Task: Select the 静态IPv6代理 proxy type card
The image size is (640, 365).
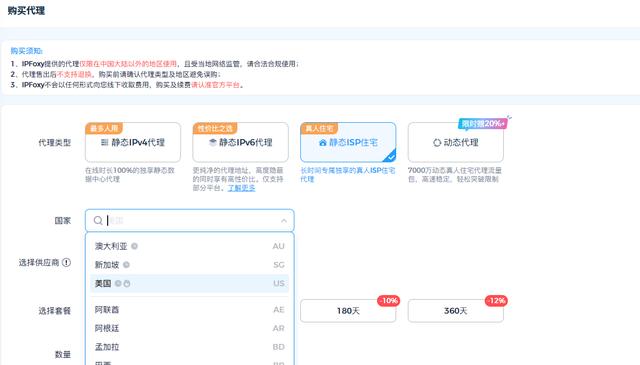Action: point(240,142)
